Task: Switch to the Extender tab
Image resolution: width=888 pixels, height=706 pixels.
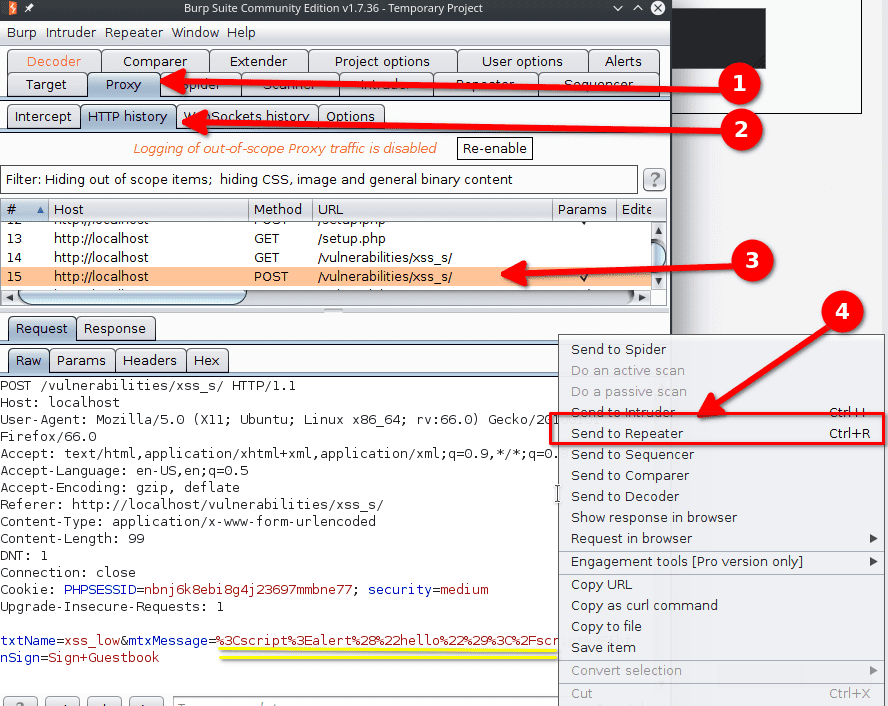Action: click(x=258, y=61)
